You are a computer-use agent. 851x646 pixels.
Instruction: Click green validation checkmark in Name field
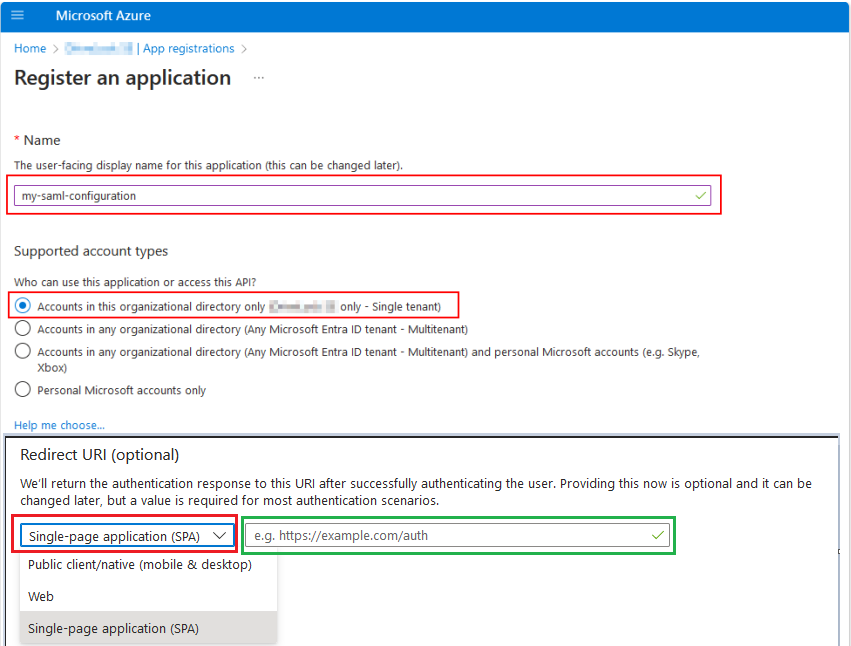click(700, 196)
